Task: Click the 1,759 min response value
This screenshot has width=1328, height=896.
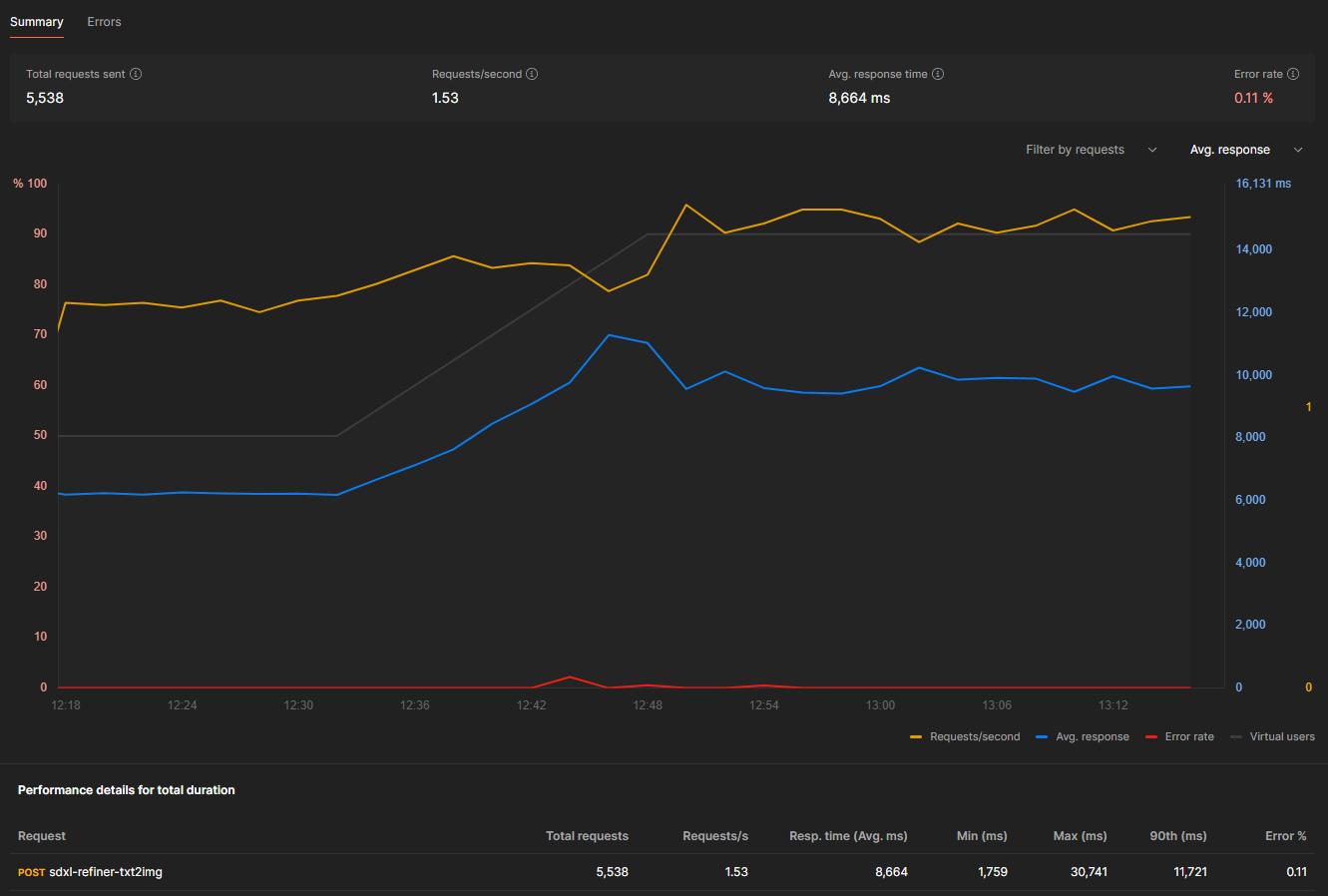Action: coord(993,872)
